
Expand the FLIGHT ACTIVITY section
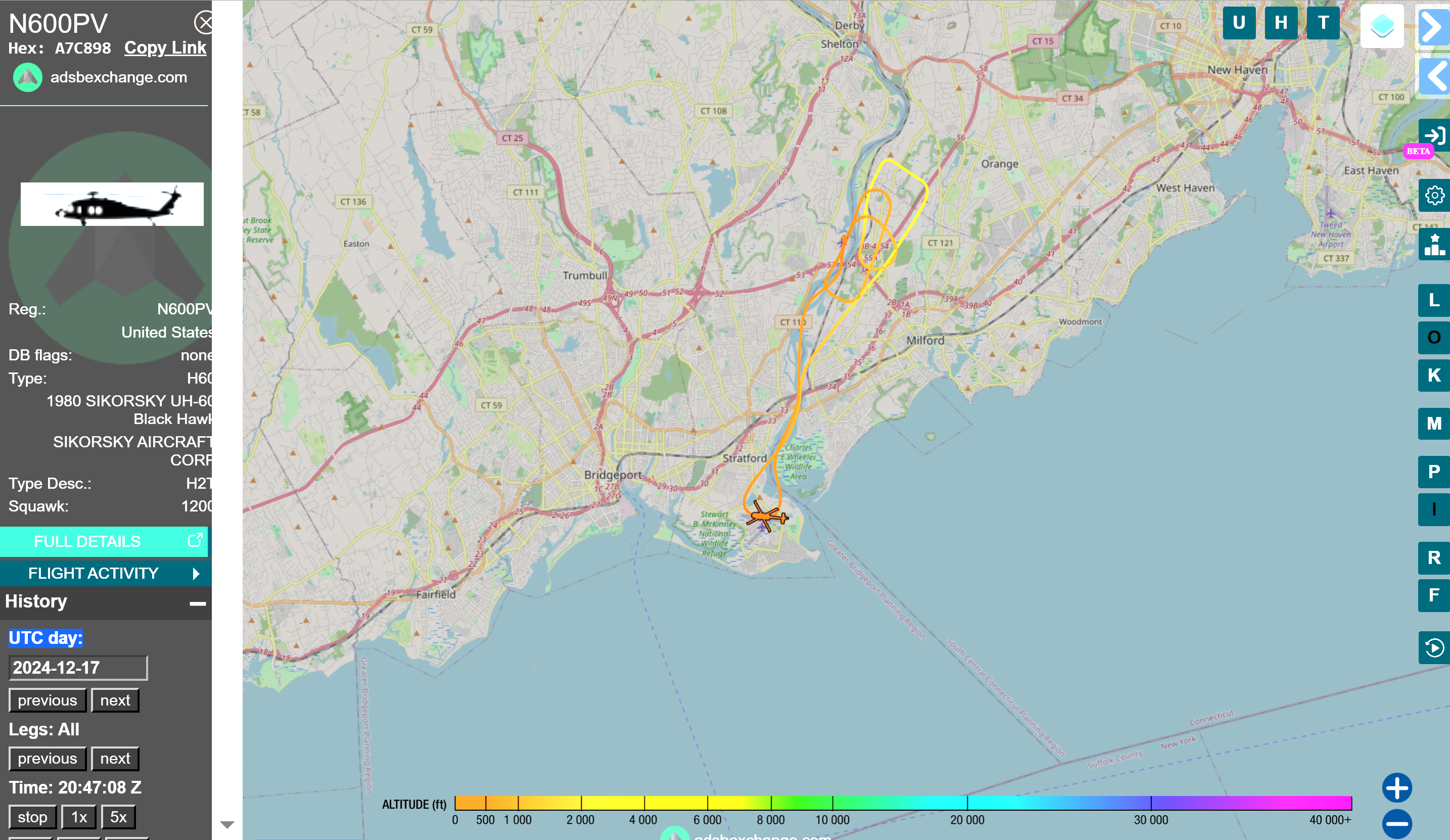point(106,573)
